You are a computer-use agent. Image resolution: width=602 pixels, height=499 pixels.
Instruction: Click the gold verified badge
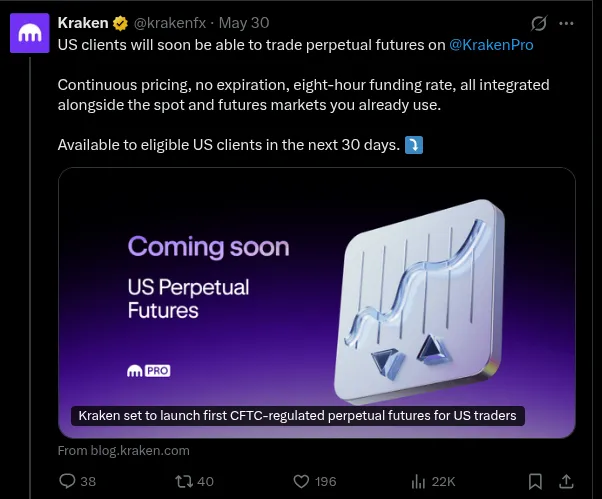[x=120, y=23]
